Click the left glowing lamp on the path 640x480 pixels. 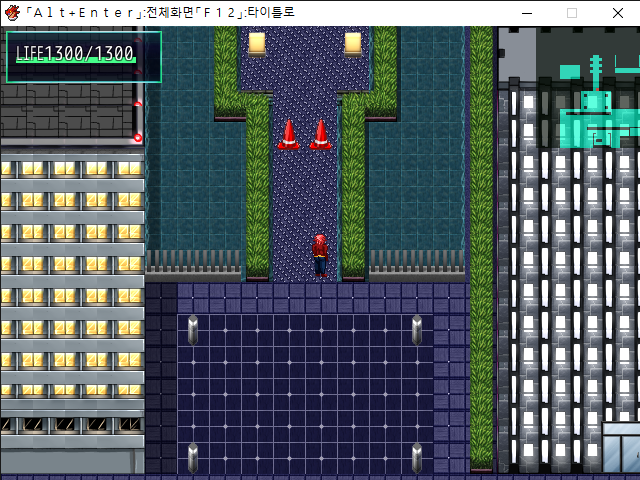257,44
